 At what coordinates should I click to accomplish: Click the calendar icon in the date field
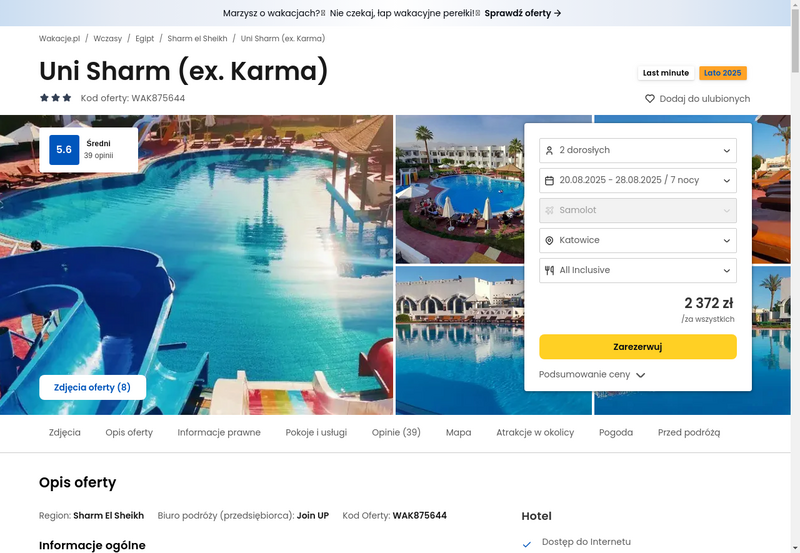pos(549,181)
